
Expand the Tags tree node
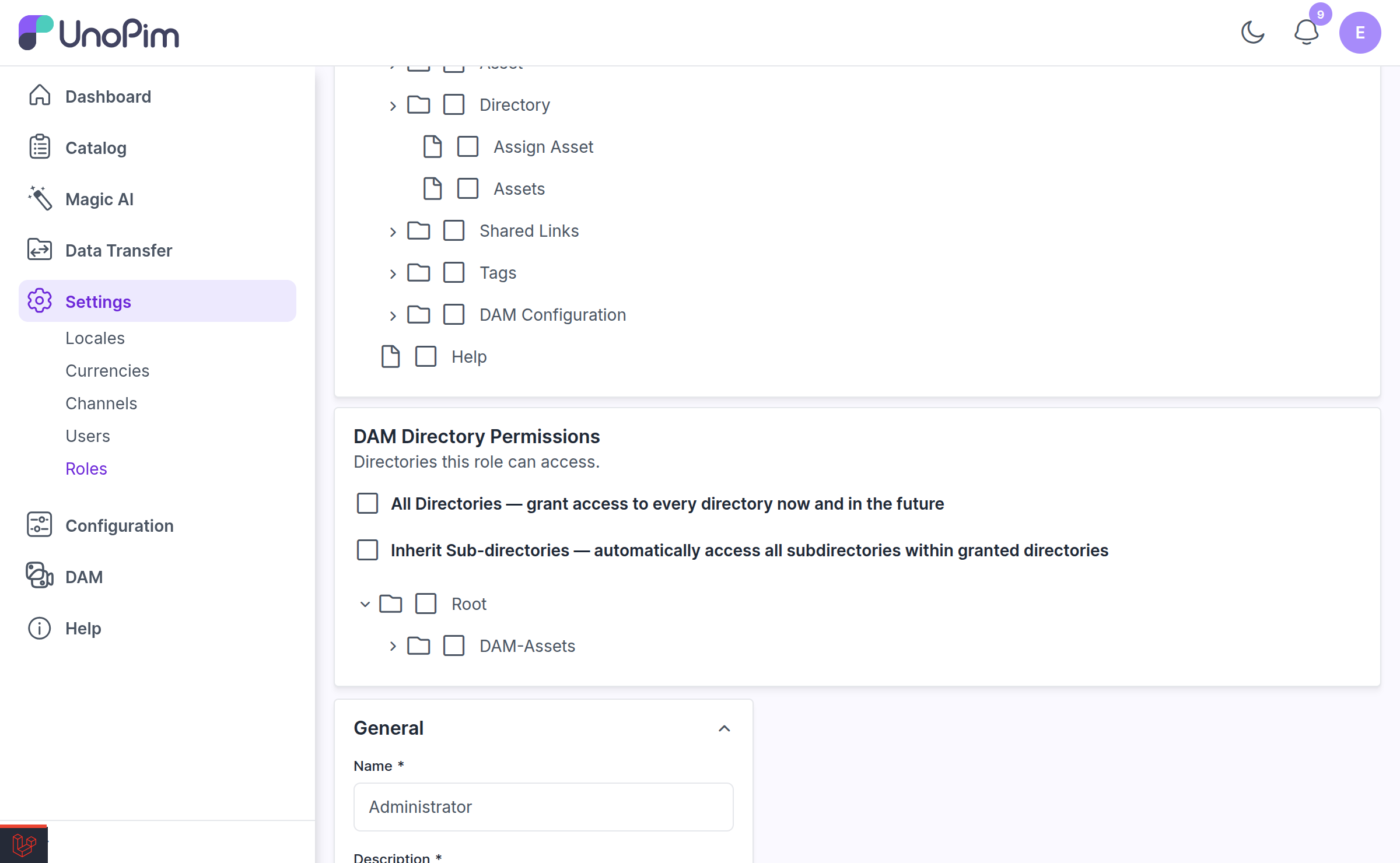(x=393, y=273)
